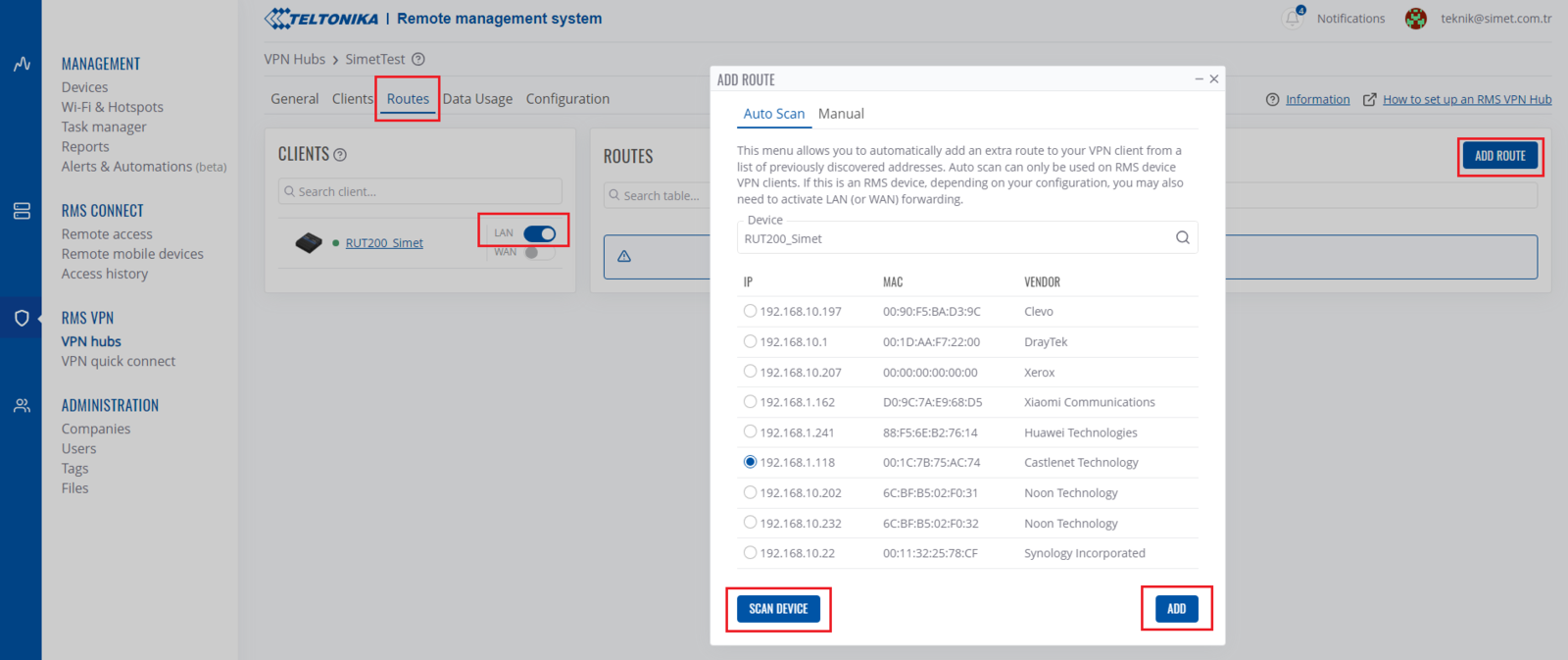1568x660 pixels.
Task: Select radio button for 192.168.10.22 Synology
Action: (x=750, y=553)
